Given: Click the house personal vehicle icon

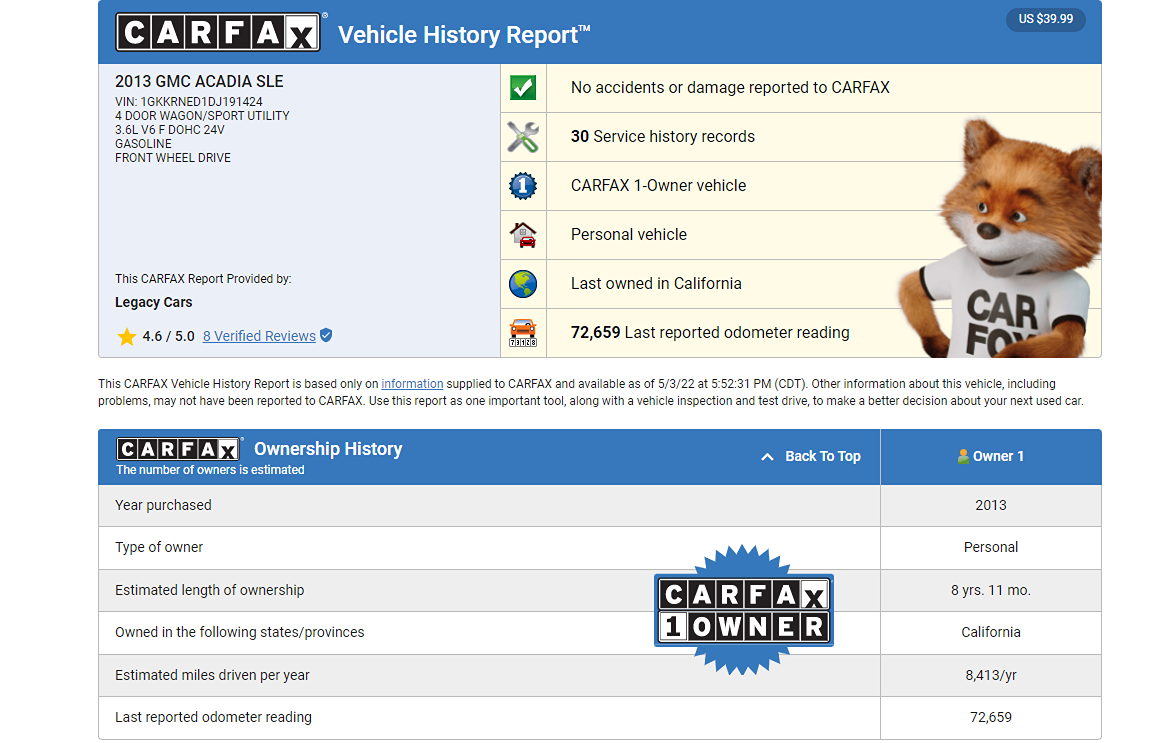Looking at the screenshot, I should pyautogui.click(x=523, y=235).
